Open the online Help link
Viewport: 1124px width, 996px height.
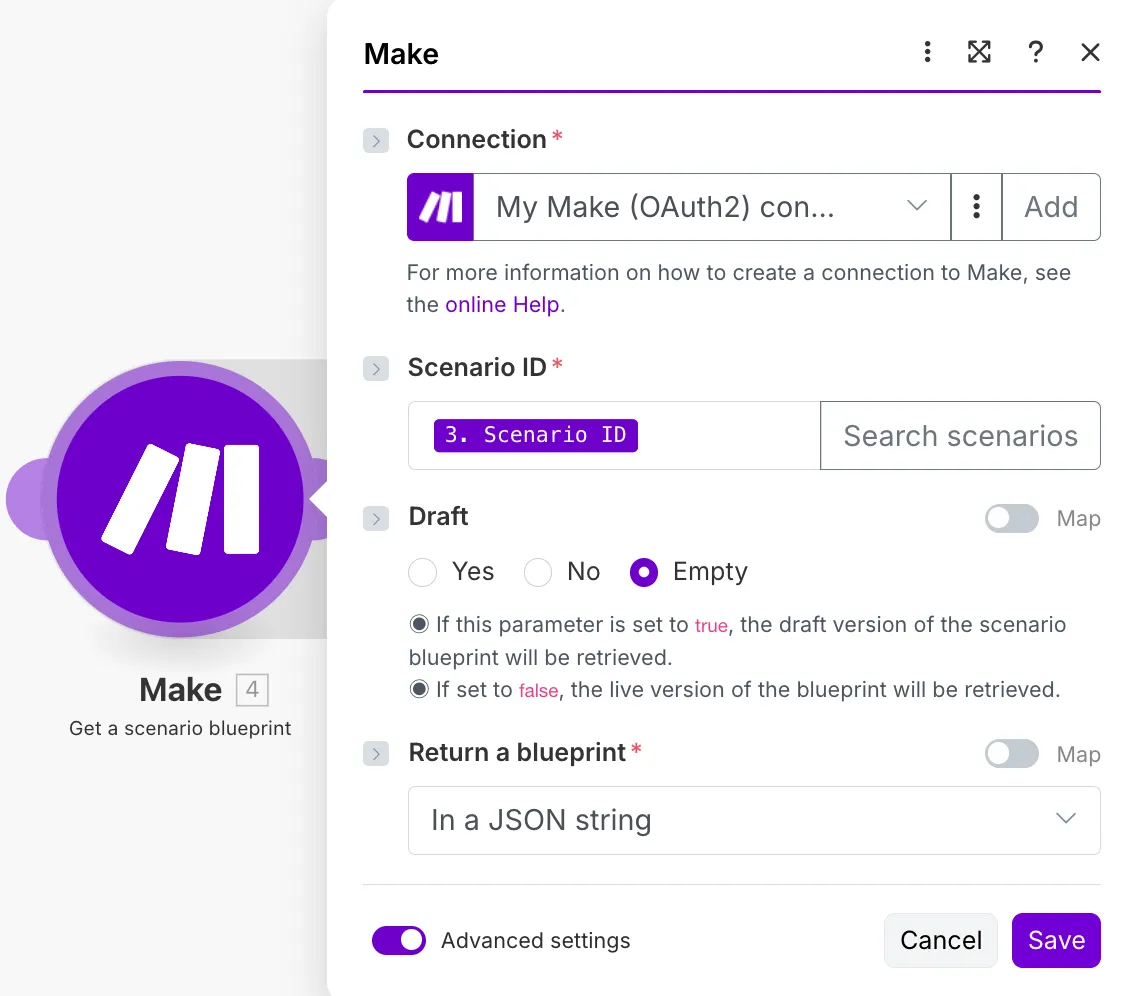[x=502, y=305]
